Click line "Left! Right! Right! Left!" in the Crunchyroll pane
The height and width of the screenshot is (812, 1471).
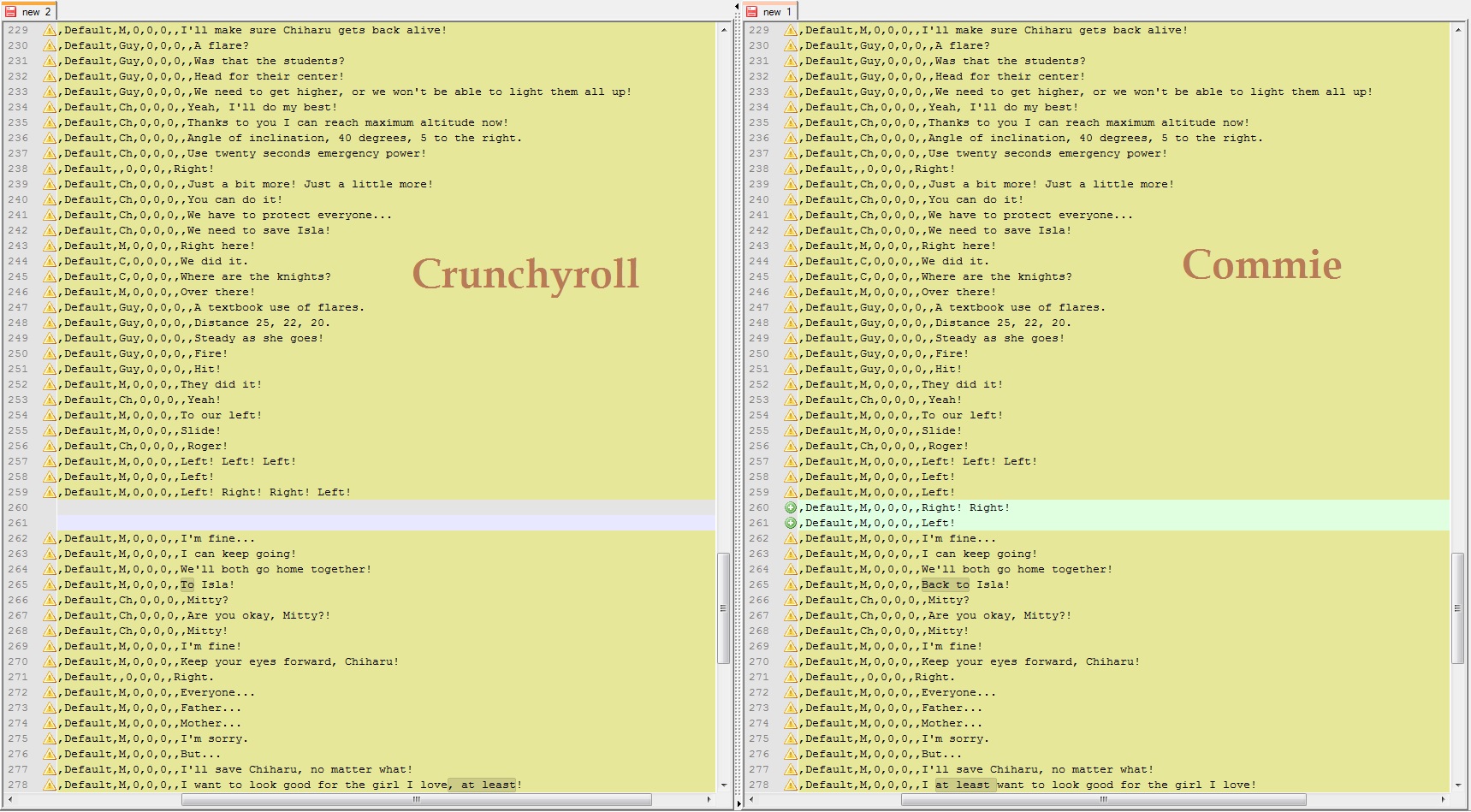click(265, 492)
